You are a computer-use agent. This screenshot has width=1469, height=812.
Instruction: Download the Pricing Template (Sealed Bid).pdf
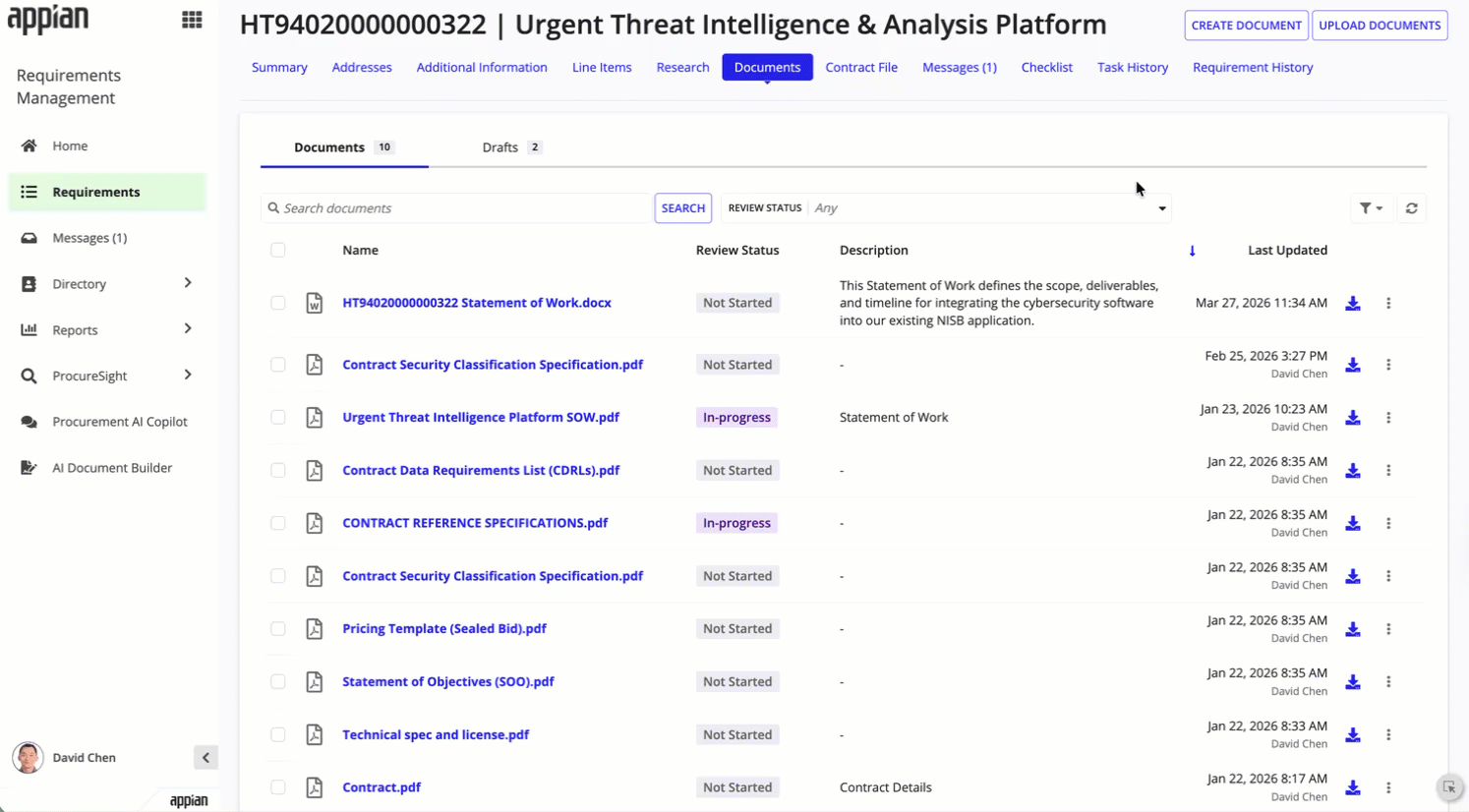(1353, 629)
